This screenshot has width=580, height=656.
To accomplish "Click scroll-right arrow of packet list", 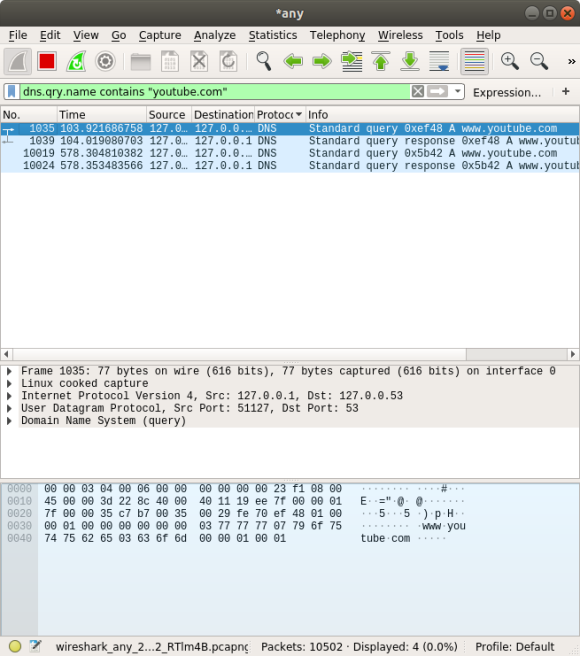I will click(x=573, y=354).
